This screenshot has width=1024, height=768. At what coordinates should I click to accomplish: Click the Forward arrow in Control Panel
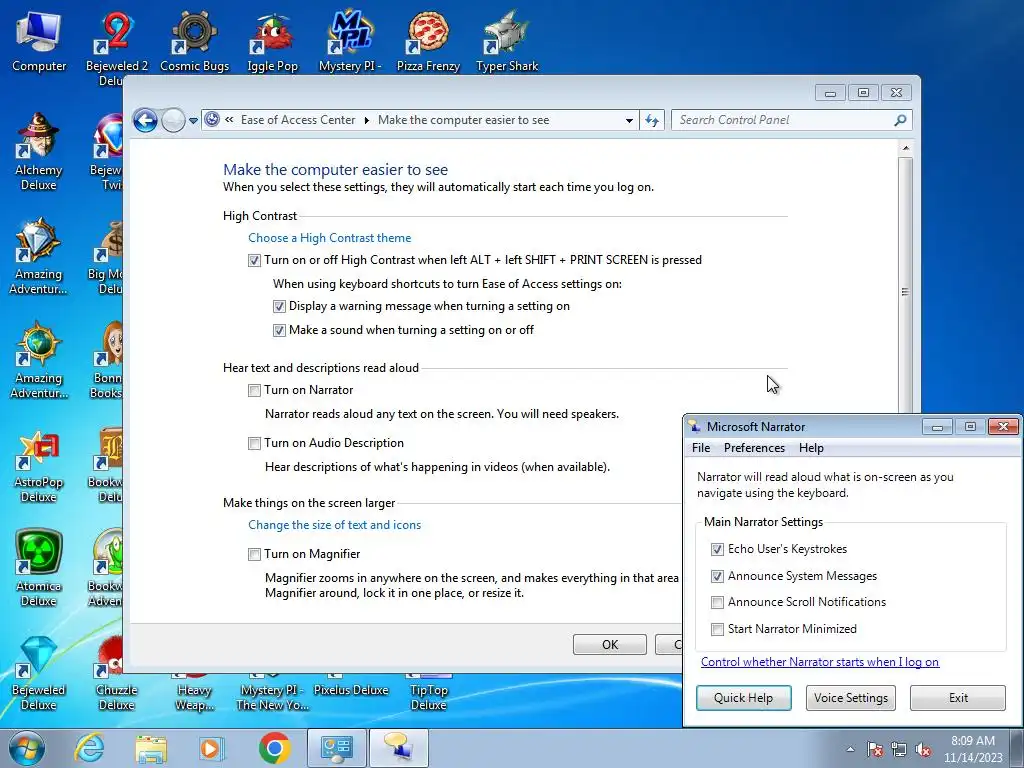173,120
